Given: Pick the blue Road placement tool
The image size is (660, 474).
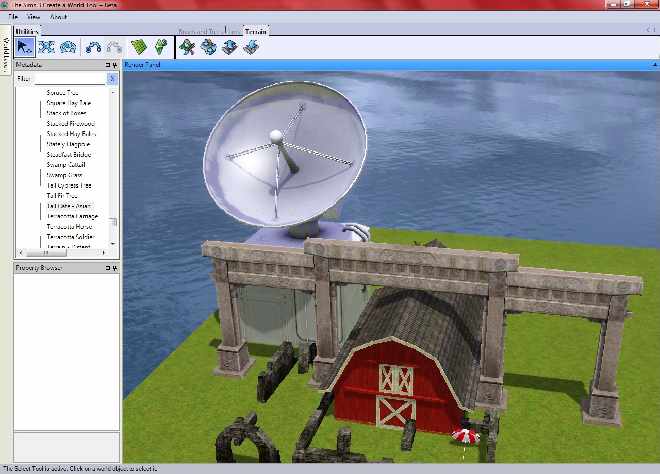Looking at the screenshot, I should pyautogui.click(x=93, y=47).
